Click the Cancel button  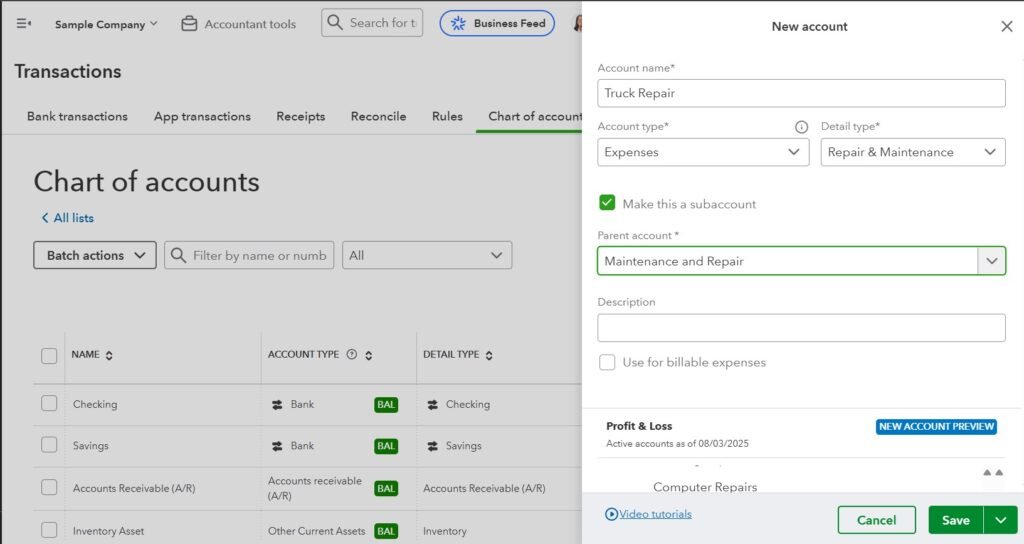point(876,520)
